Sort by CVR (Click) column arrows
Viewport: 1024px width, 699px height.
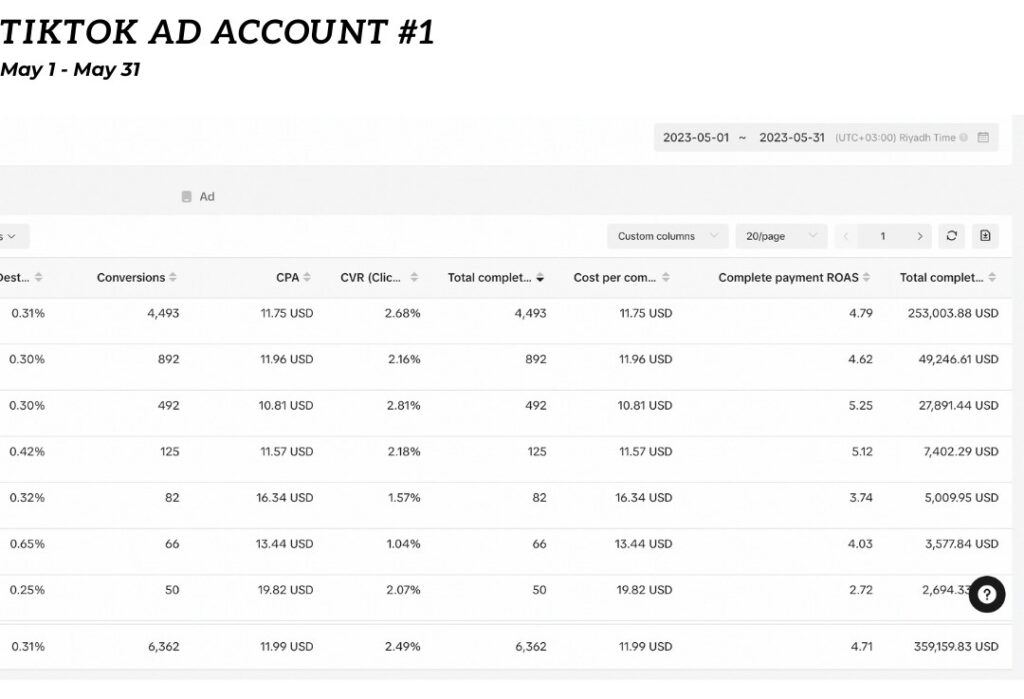tap(414, 278)
